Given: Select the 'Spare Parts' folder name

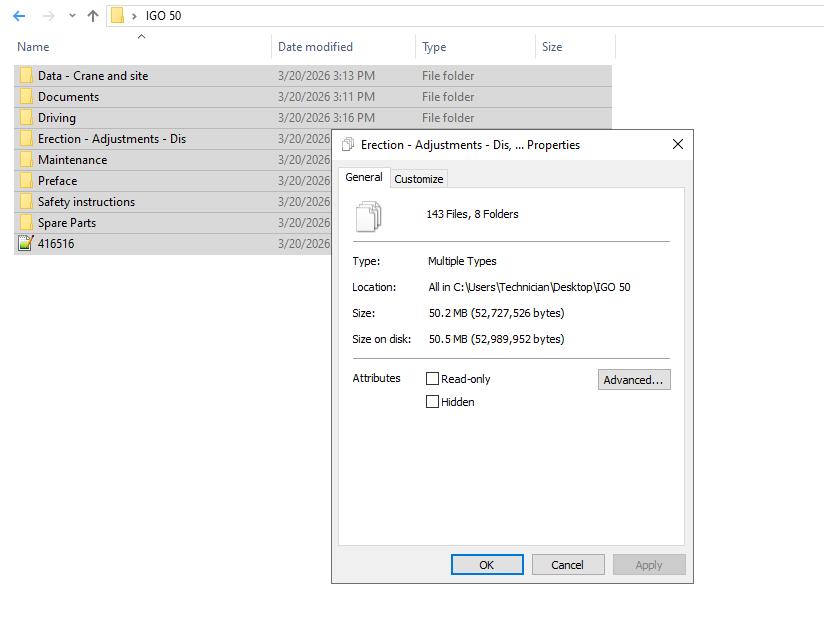Looking at the screenshot, I should (67, 223).
